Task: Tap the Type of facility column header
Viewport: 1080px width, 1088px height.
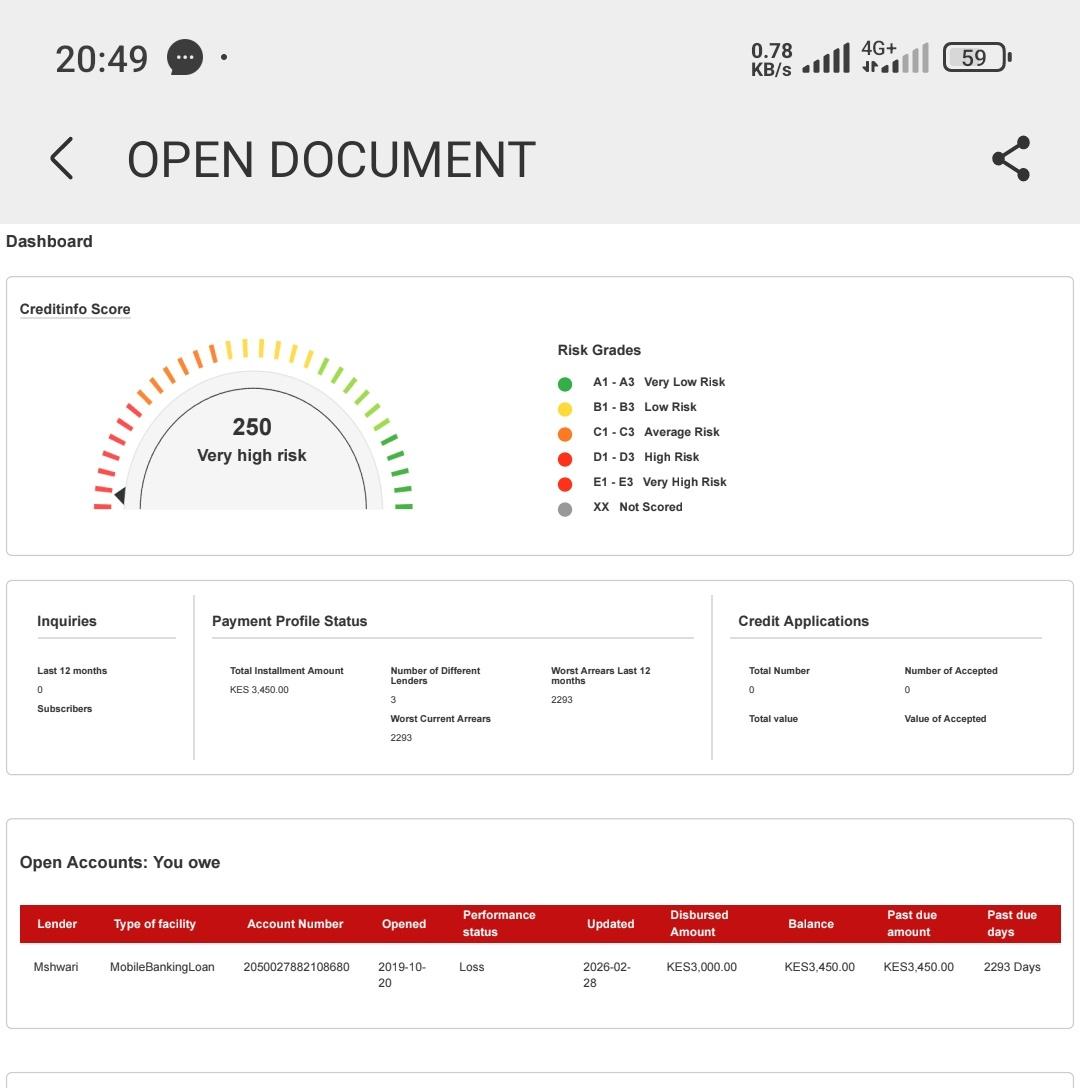Action: (155, 924)
